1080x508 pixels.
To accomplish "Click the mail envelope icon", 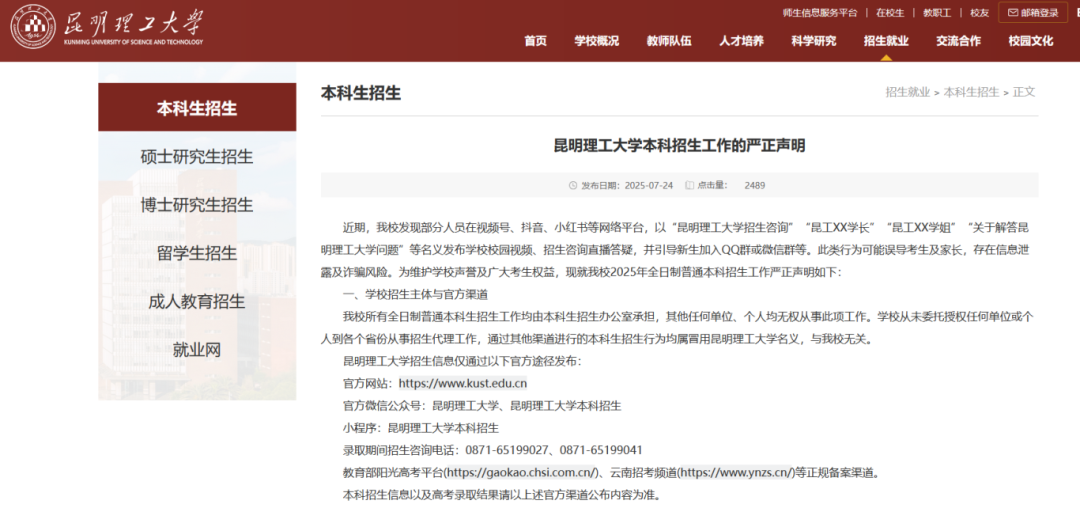I will pyautogui.click(x=1013, y=13).
